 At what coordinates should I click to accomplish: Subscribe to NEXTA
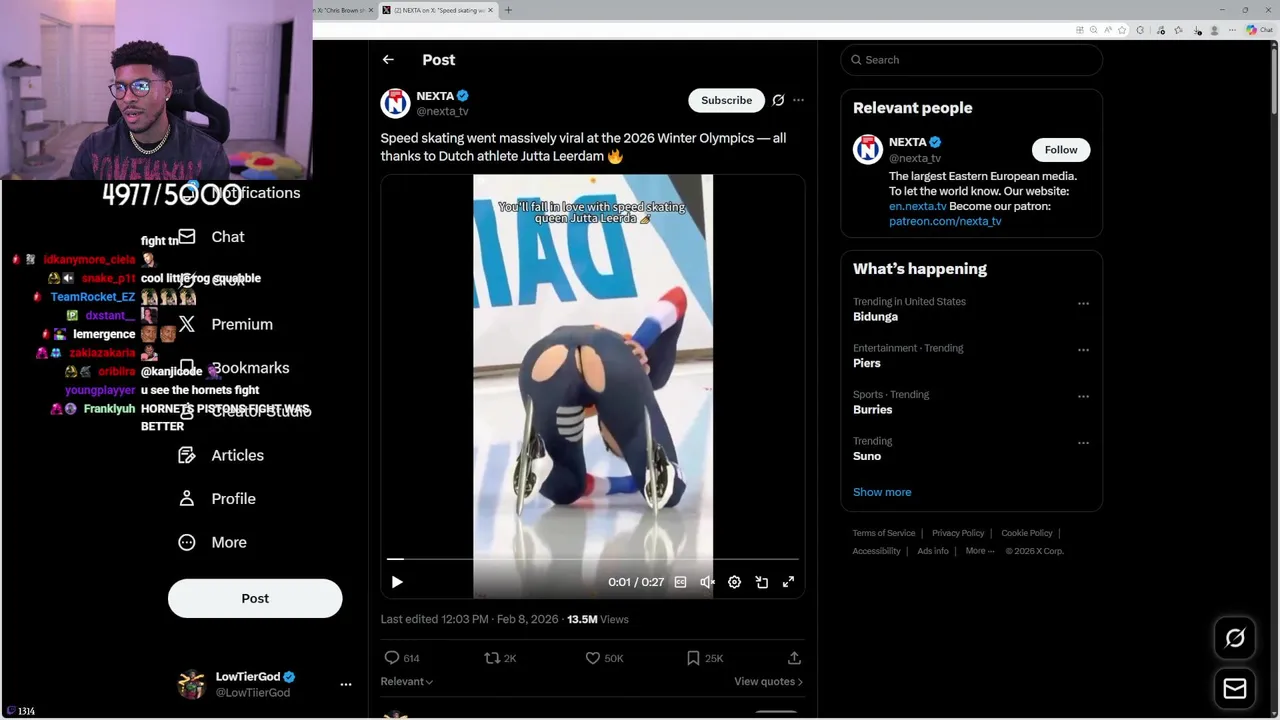[x=726, y=100]
